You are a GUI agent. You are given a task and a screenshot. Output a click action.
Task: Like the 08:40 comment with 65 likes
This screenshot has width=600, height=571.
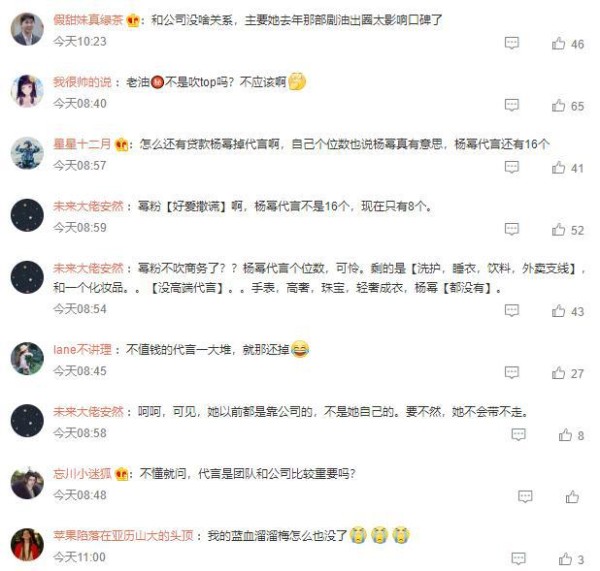coord(558,105)
